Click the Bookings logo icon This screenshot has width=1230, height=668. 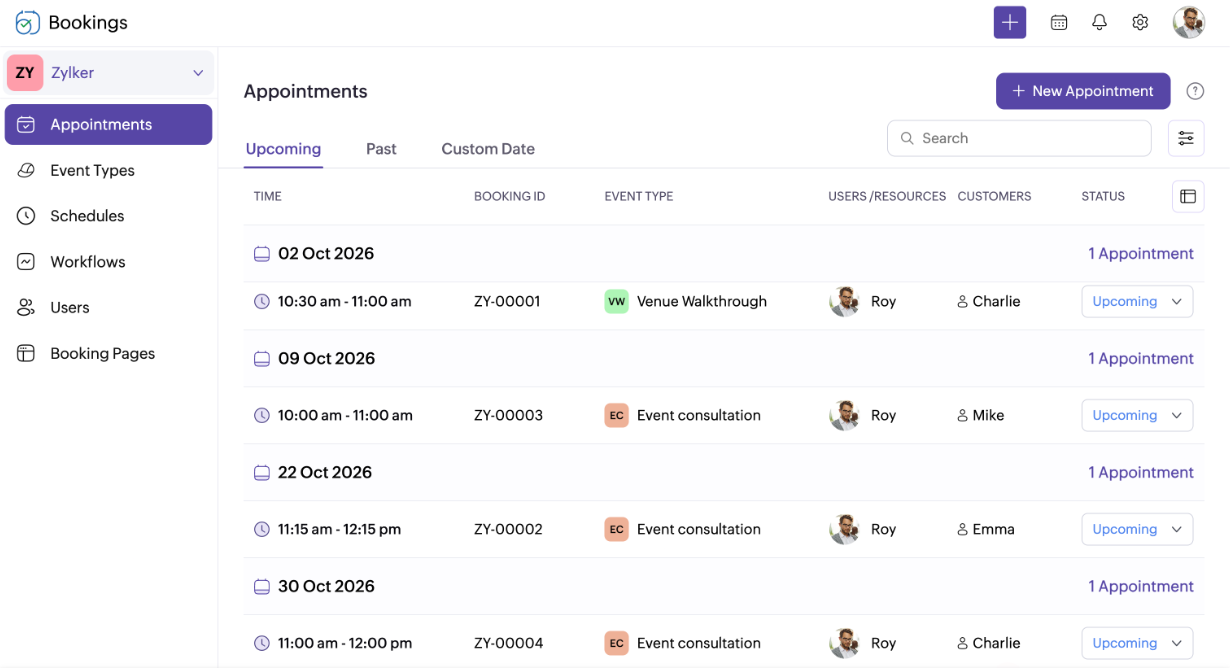pyautogui.click(x=27, y=22)
